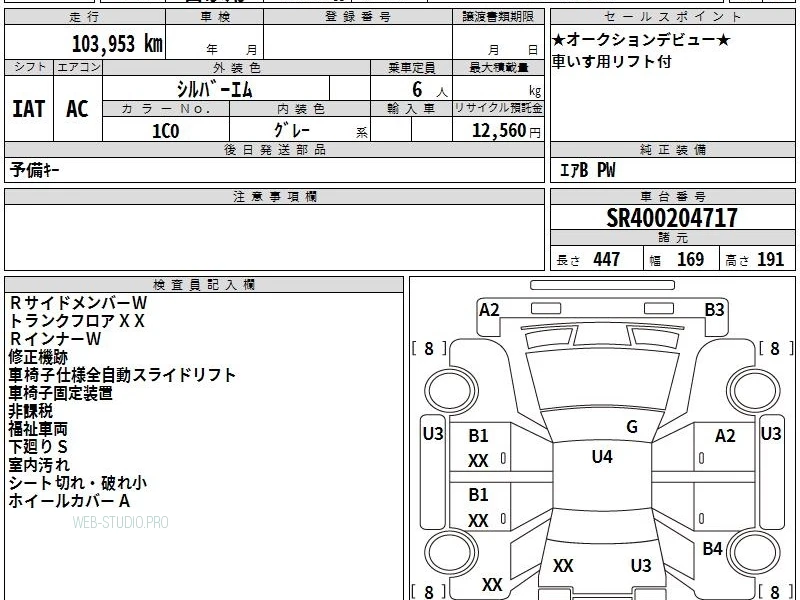Click the B3 damage mark on diagram

(714, 310)
